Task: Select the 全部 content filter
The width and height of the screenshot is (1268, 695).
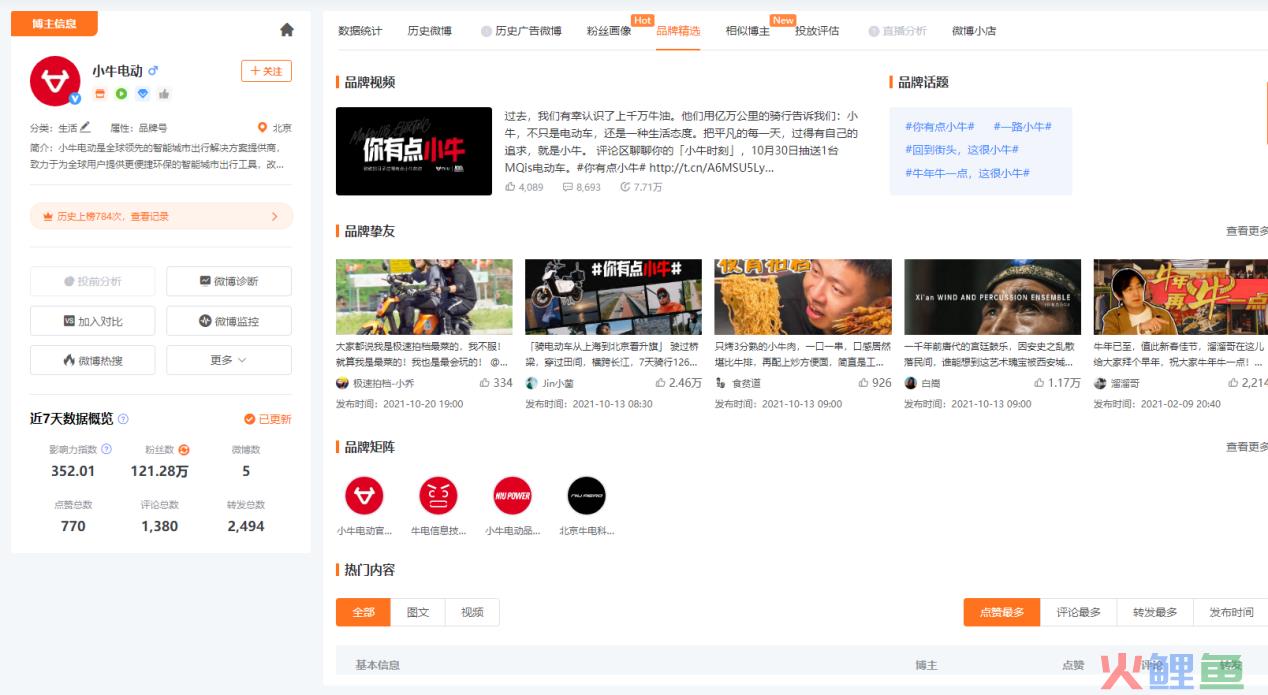Action: (x=363, y=612)
